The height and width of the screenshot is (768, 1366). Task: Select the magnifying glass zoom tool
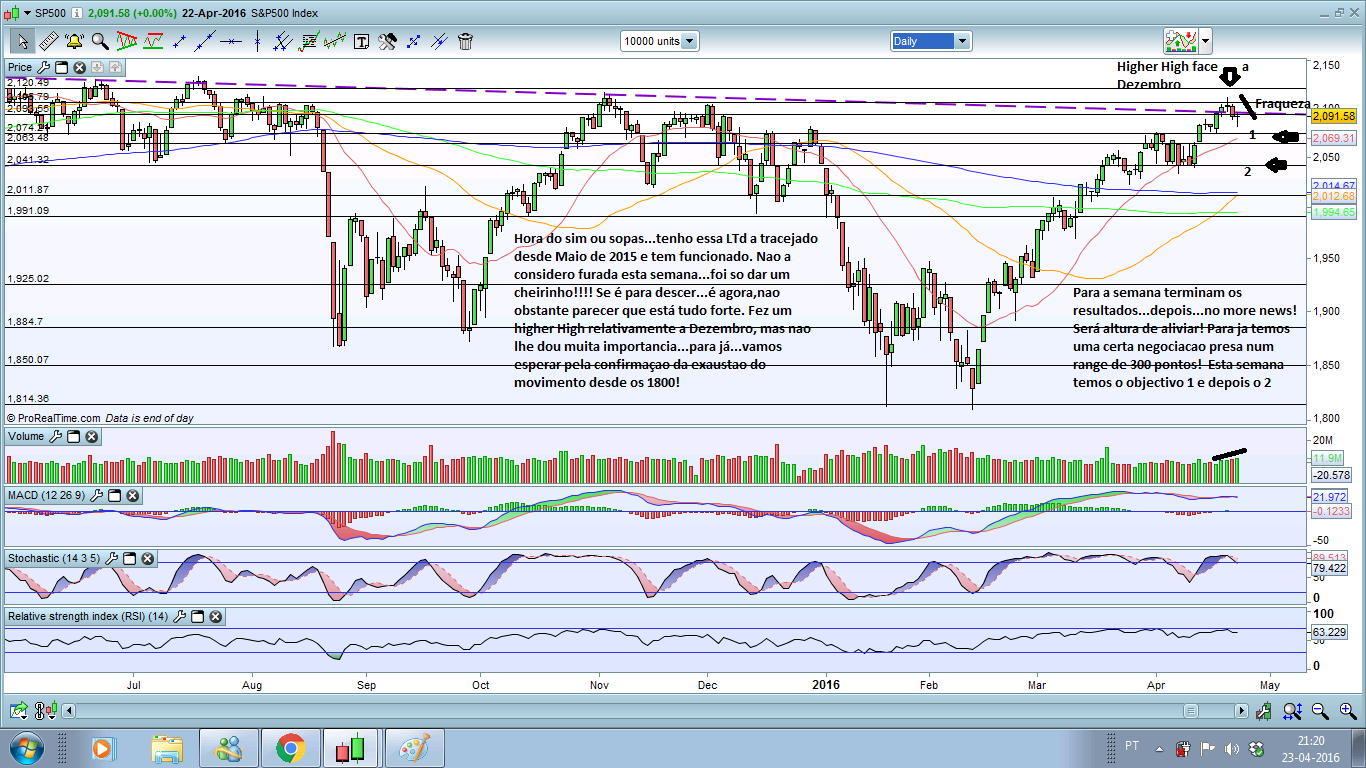pyautogui.click(x=100, y=41)
